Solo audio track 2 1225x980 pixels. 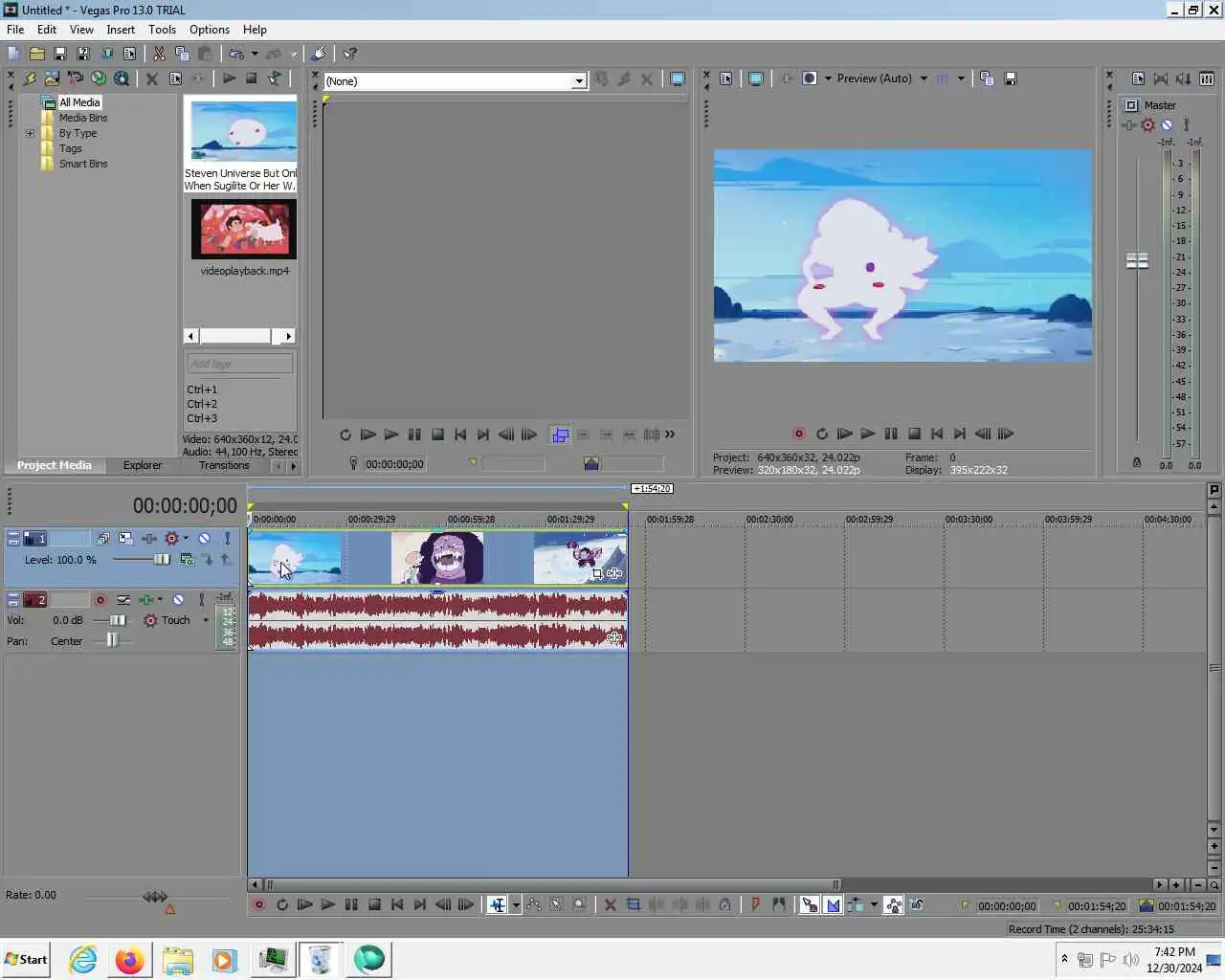pyautogui.click(x=201, y=599)
